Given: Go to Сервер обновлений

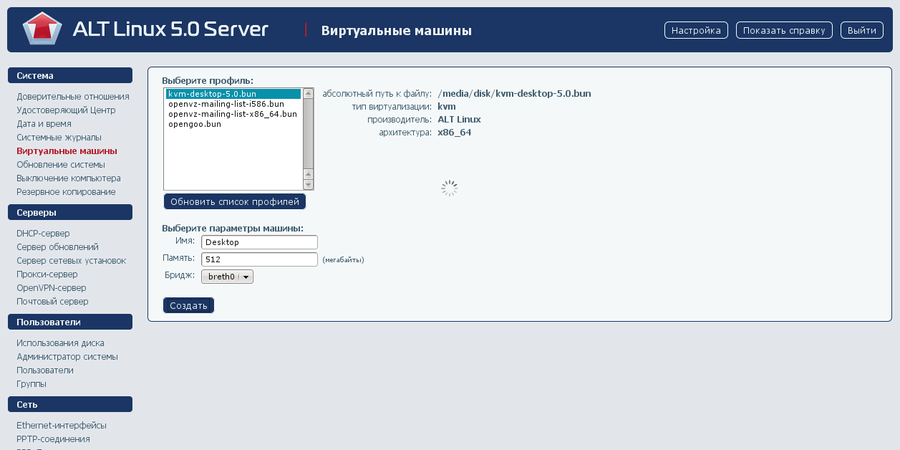Looking at the screenshot, I should pyautogui.click(x=57, y=247).
